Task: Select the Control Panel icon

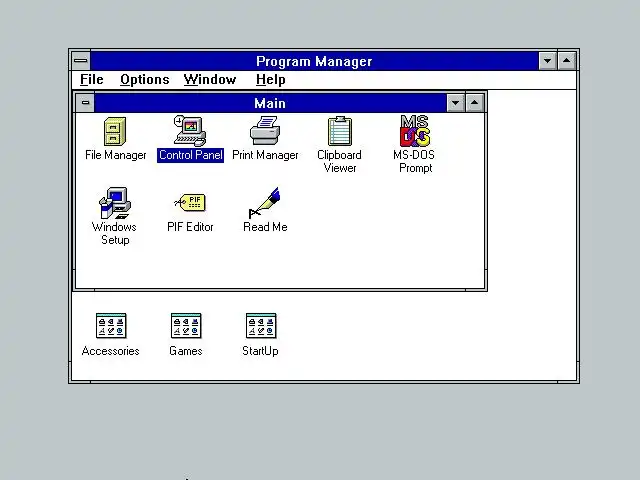Action: point(190,131)
